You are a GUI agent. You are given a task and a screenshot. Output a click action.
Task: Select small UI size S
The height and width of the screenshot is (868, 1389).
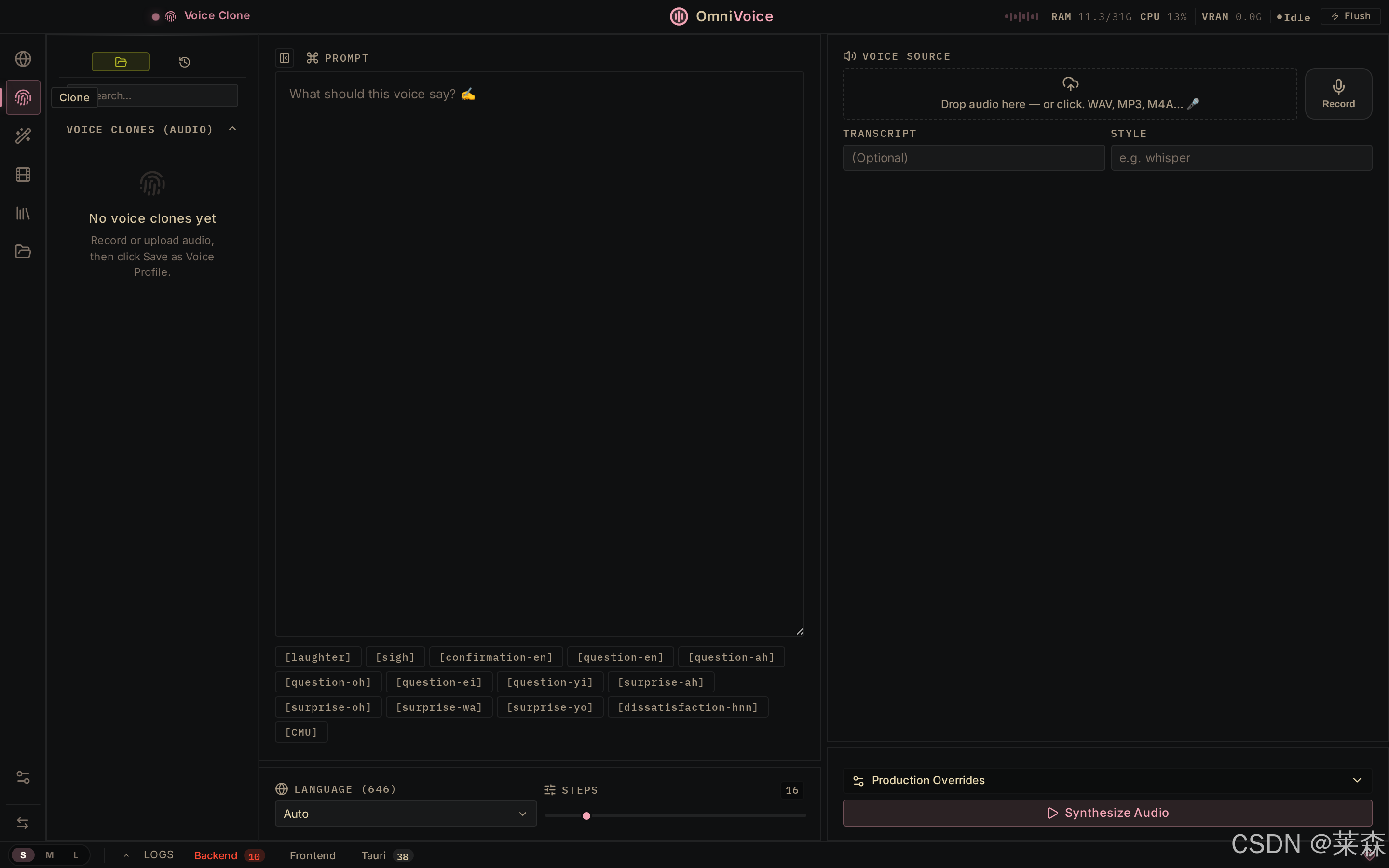point(23,855)
